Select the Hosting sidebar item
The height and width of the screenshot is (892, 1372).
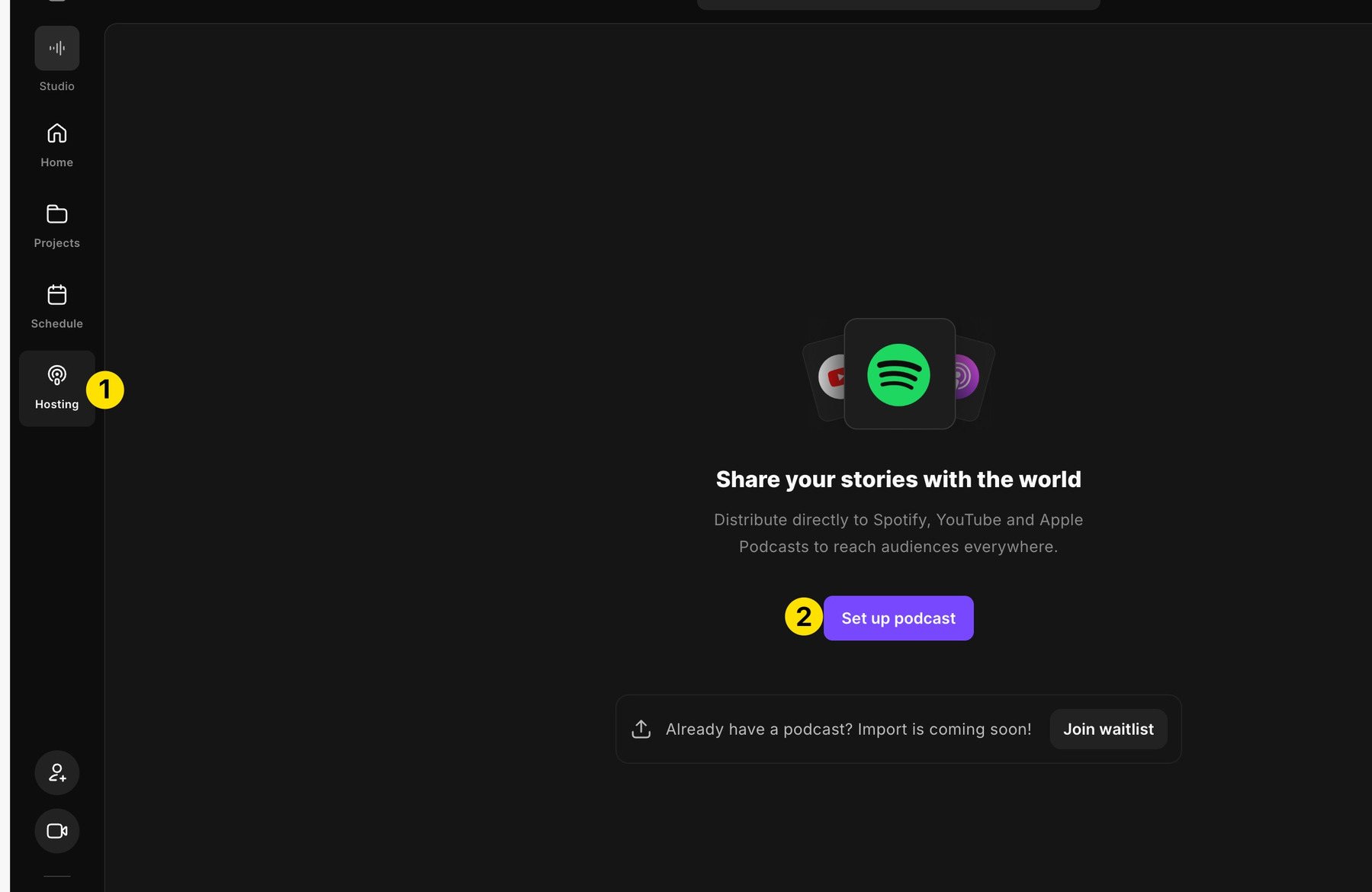pos(57,388)
